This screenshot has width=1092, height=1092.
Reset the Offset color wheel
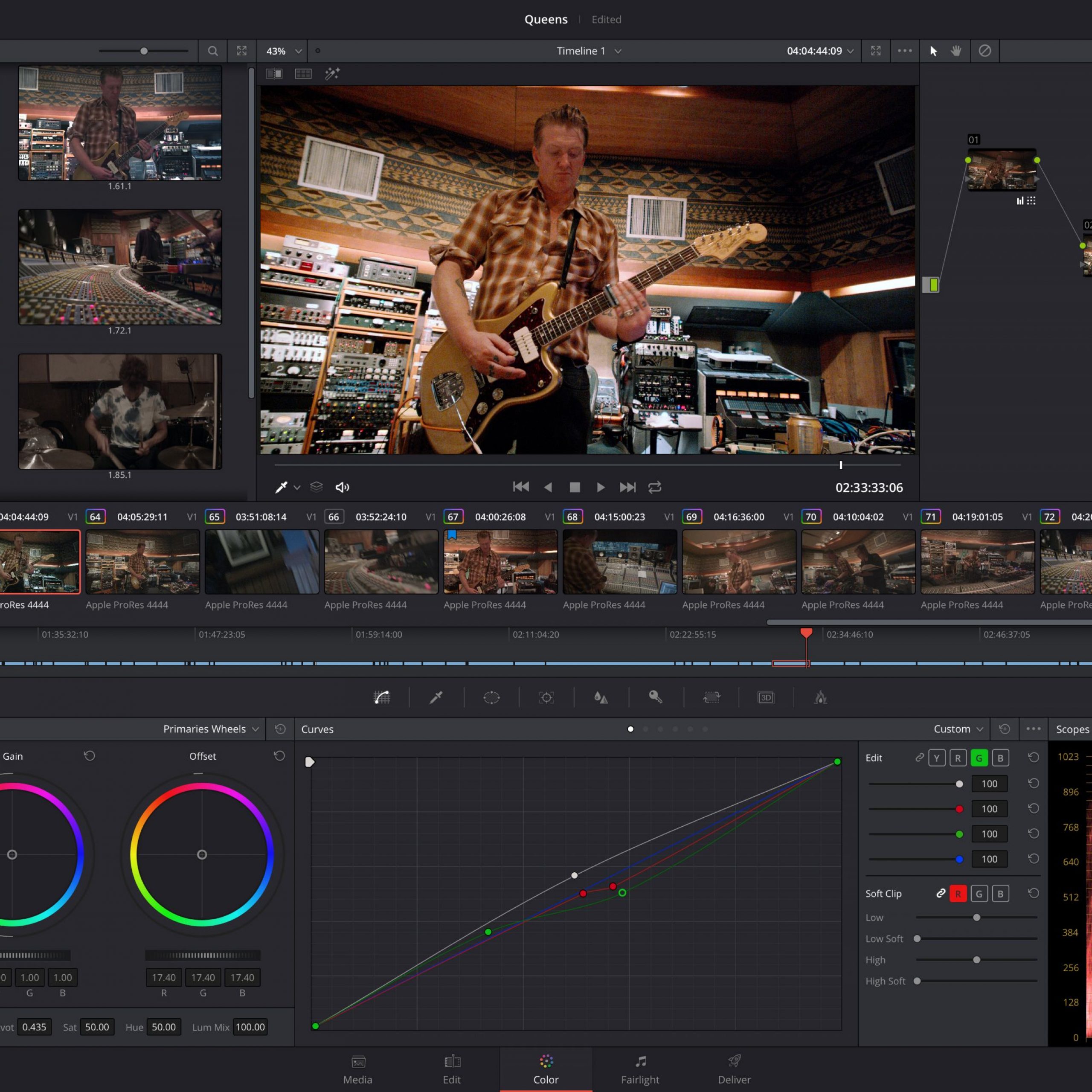[x=279, y=756]
